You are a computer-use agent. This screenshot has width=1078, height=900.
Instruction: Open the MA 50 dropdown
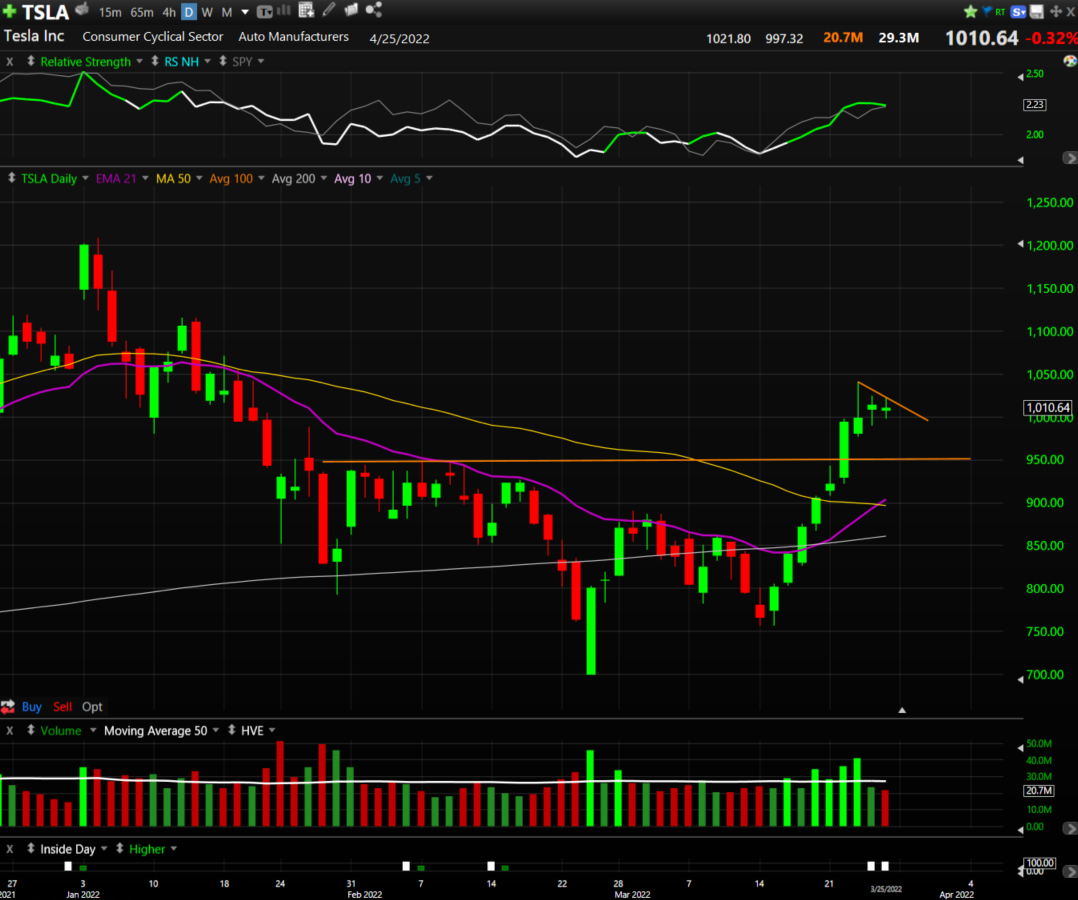[199, 178]
